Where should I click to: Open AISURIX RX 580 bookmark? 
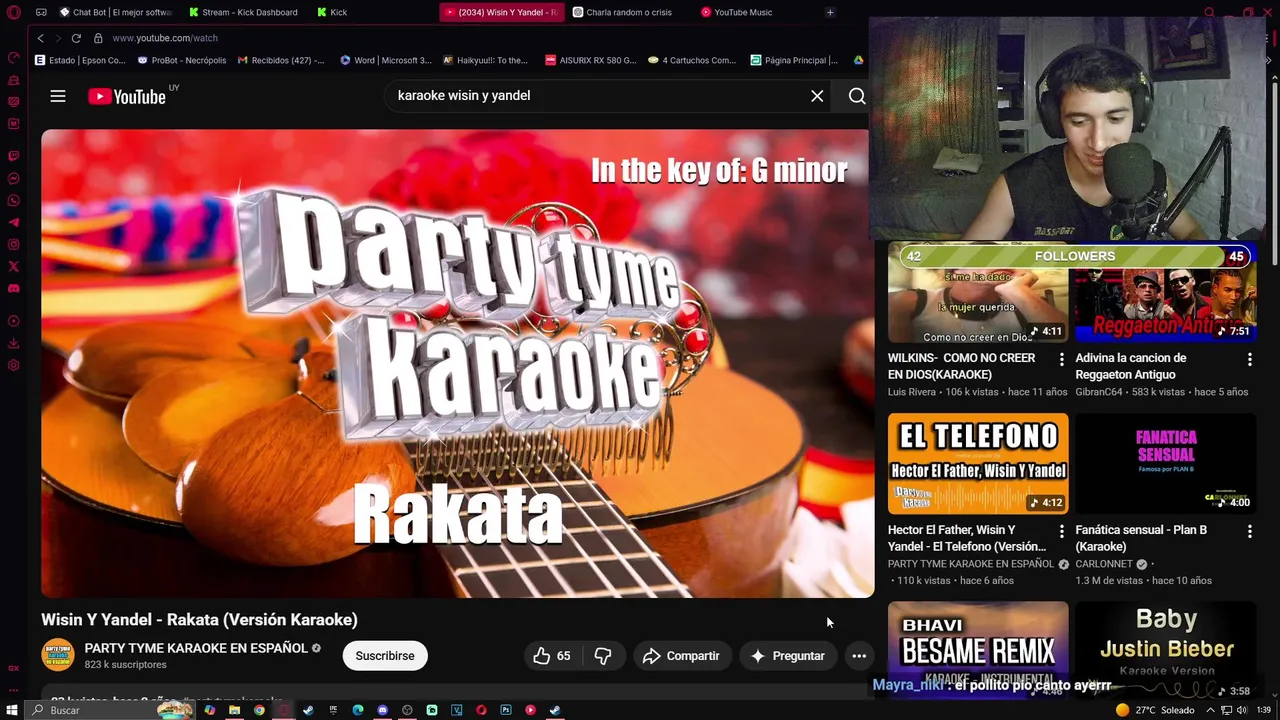(x=591, y=60)
